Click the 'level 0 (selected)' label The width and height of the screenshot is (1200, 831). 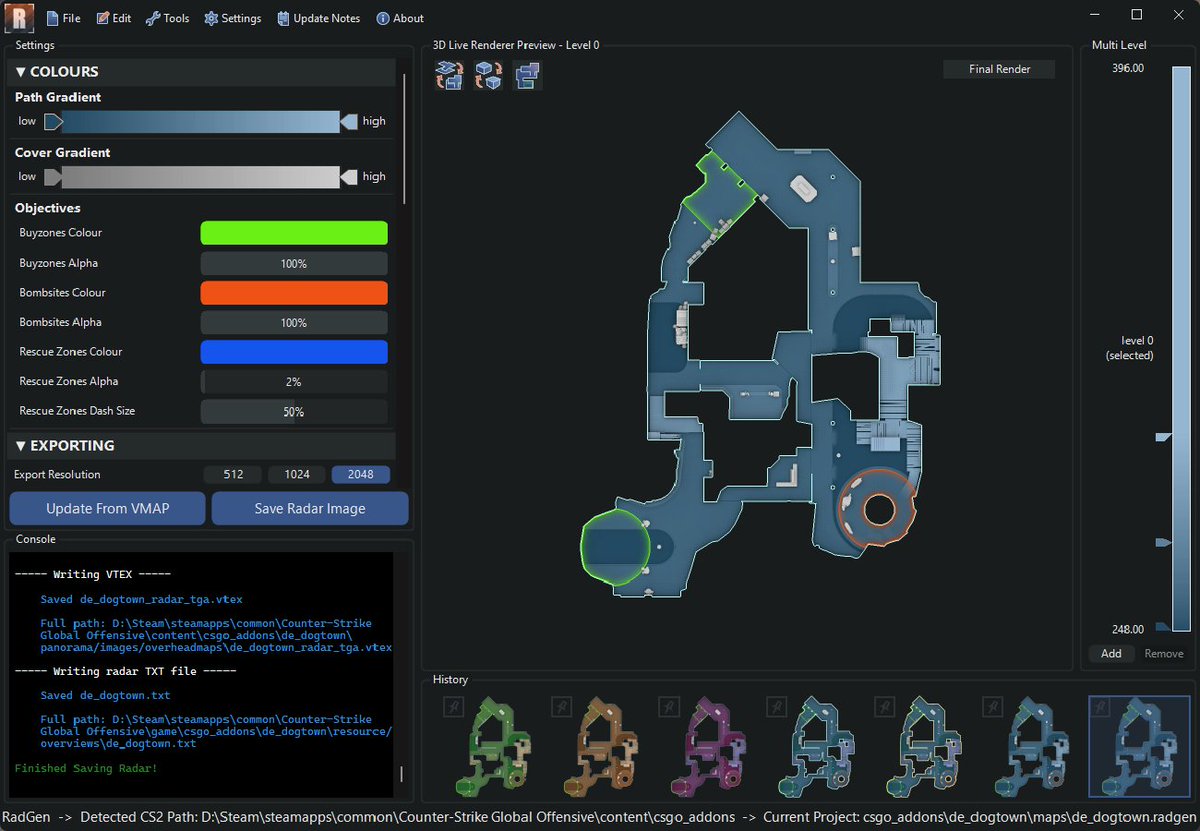[1129, 348]
